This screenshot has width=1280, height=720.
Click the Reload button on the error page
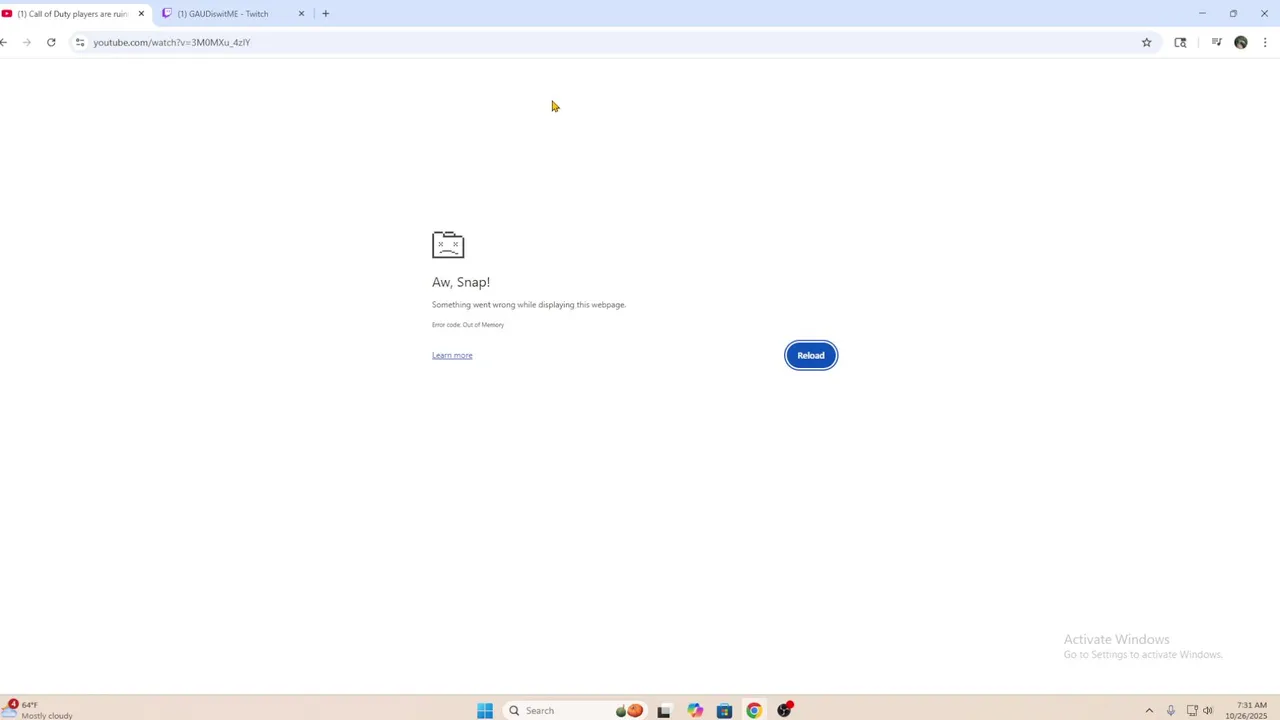click(811, 355)
